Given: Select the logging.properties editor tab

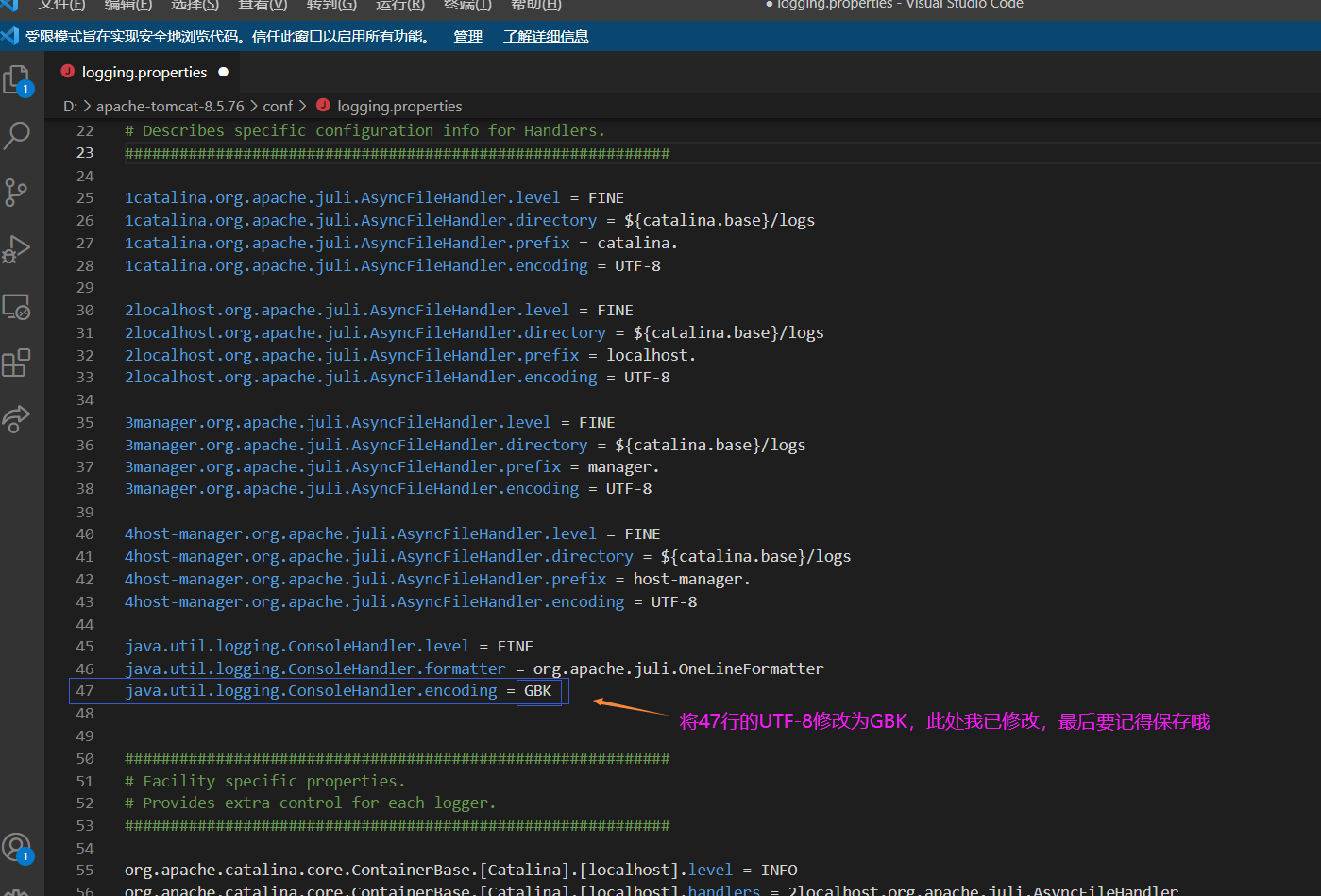Looking at the screenshot, I should pos(144,72).
